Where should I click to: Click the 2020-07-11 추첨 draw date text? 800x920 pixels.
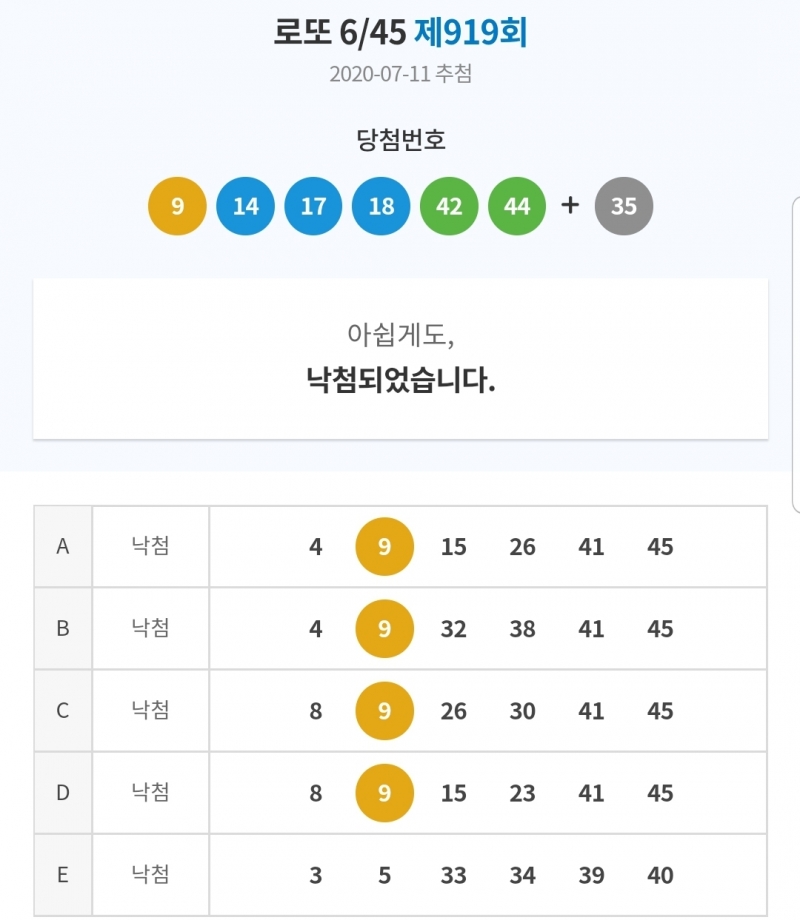click(x=400, y=74)
